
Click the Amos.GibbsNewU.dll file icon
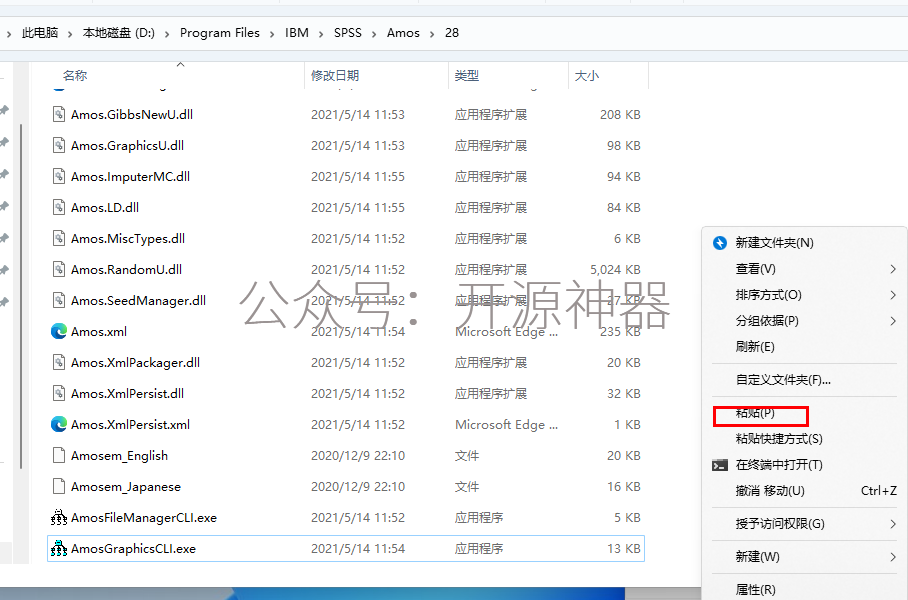(x=58, y=114)
